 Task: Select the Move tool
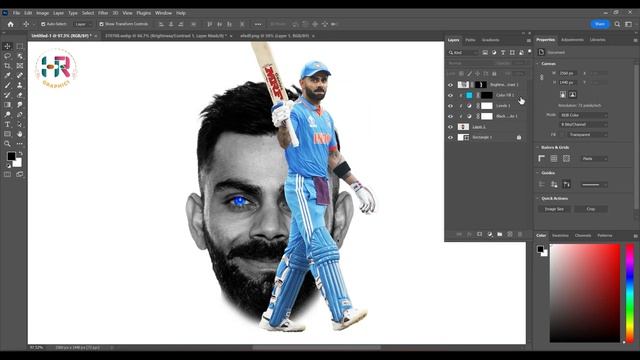coord(7,46)
